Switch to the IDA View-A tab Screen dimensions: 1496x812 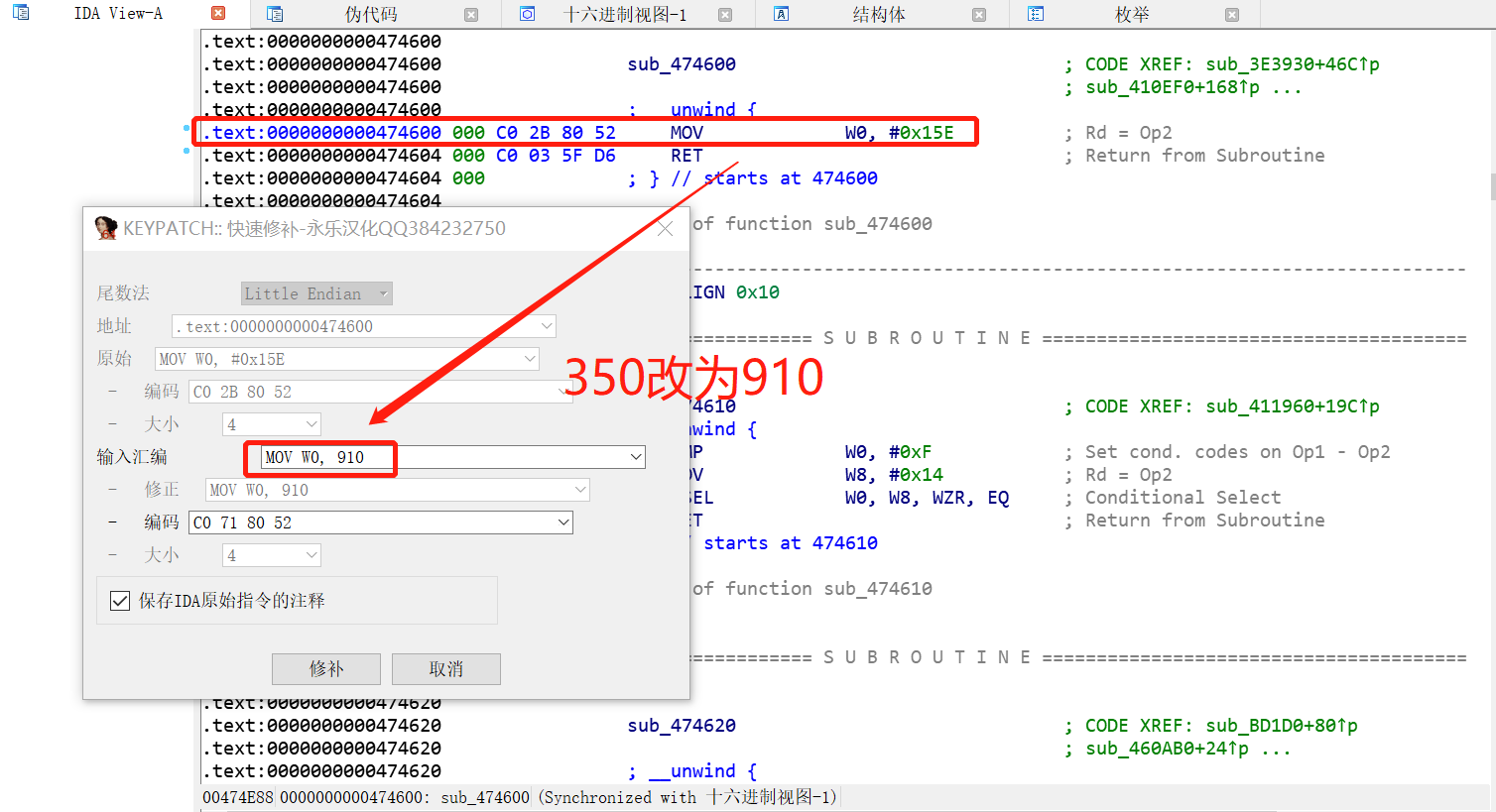click(x=118, y=14)
